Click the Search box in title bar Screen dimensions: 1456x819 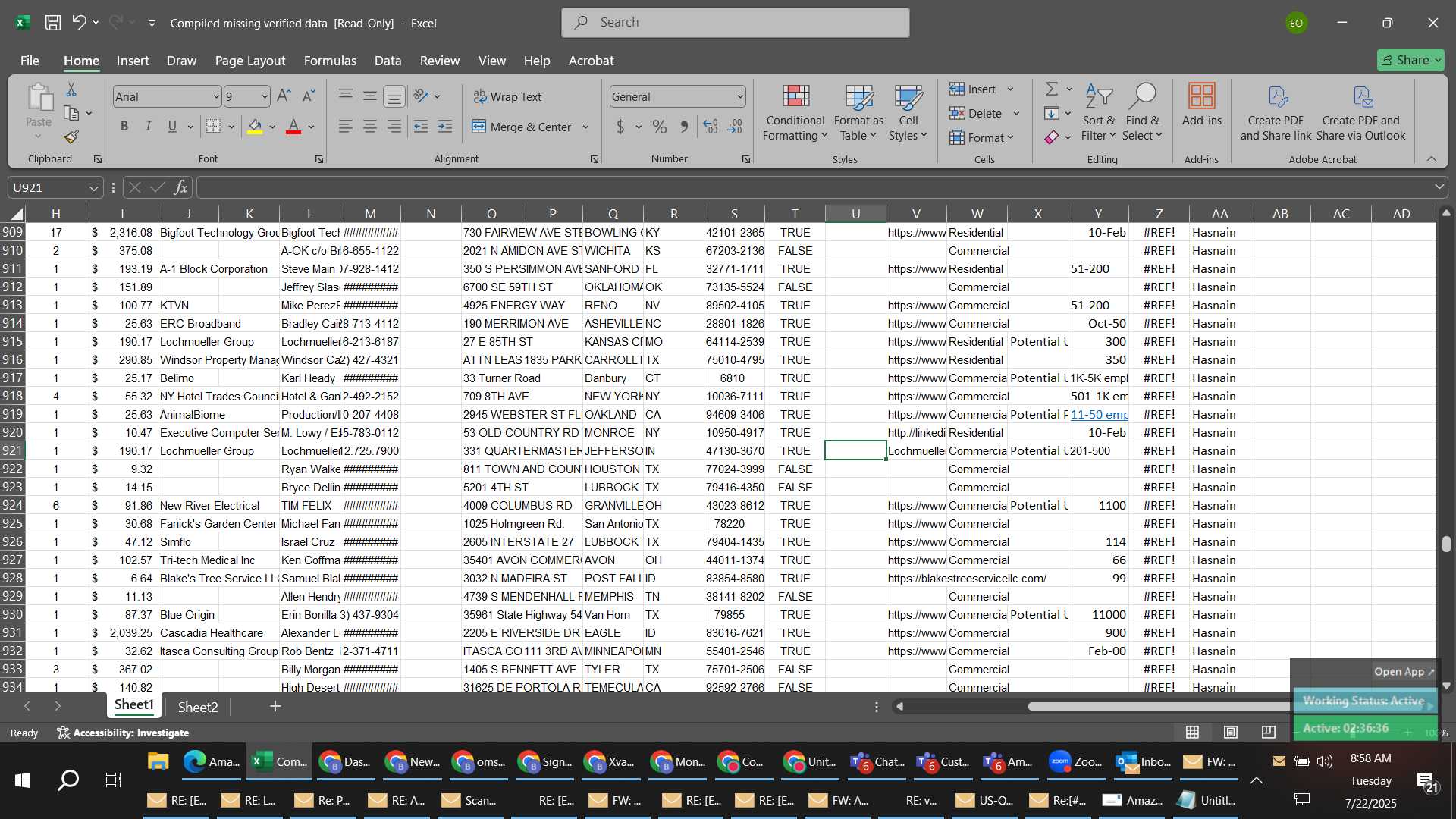click(736, 23)
